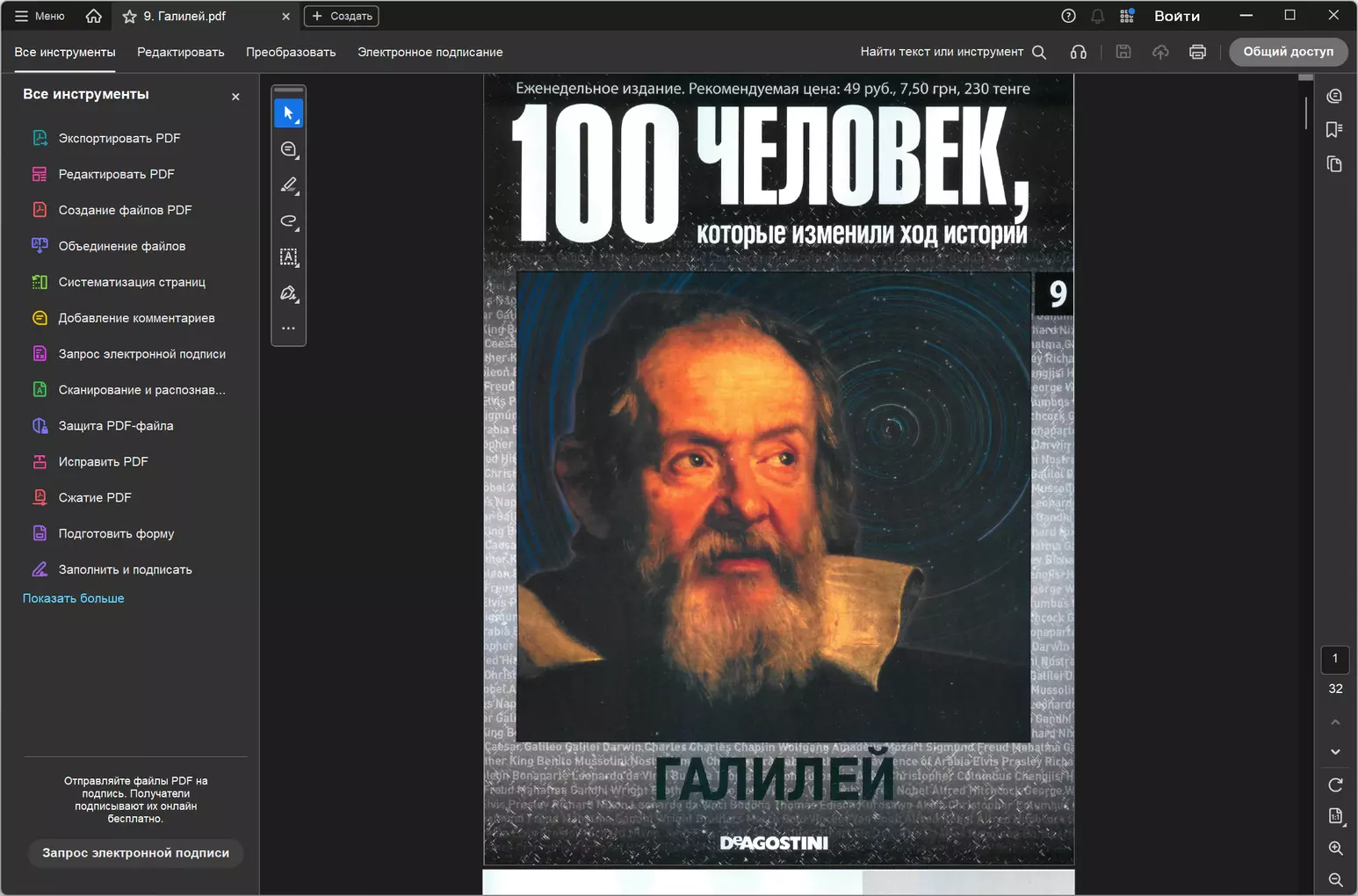Click Найти текст или инструмент search field
The height and width of the screenshot is (896, 1358).
tap(953, 52)
